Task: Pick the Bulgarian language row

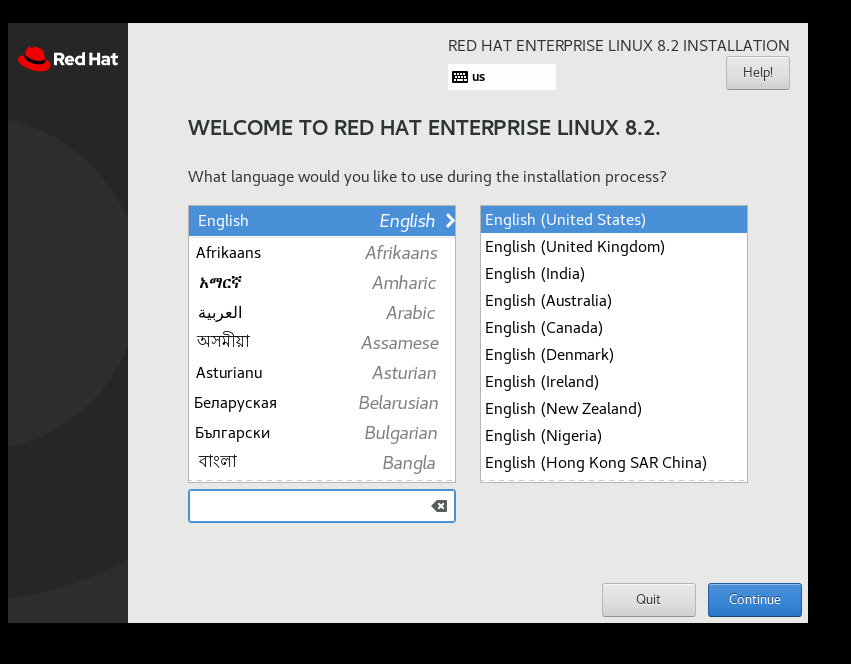Action: 322,433
